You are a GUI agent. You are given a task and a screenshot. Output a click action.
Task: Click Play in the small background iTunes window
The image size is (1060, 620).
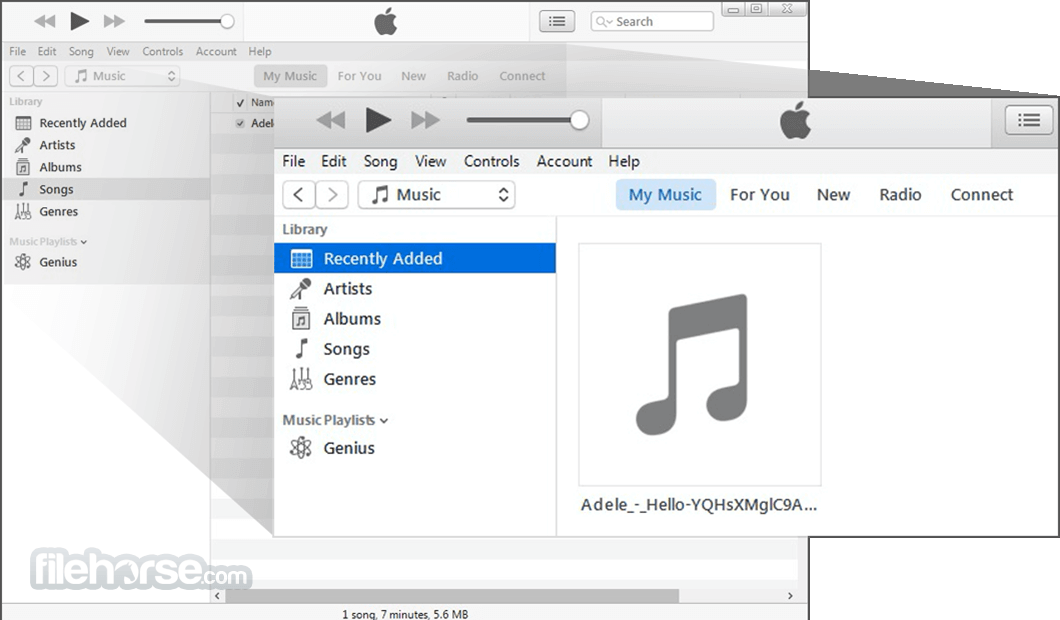pos(80,21)
